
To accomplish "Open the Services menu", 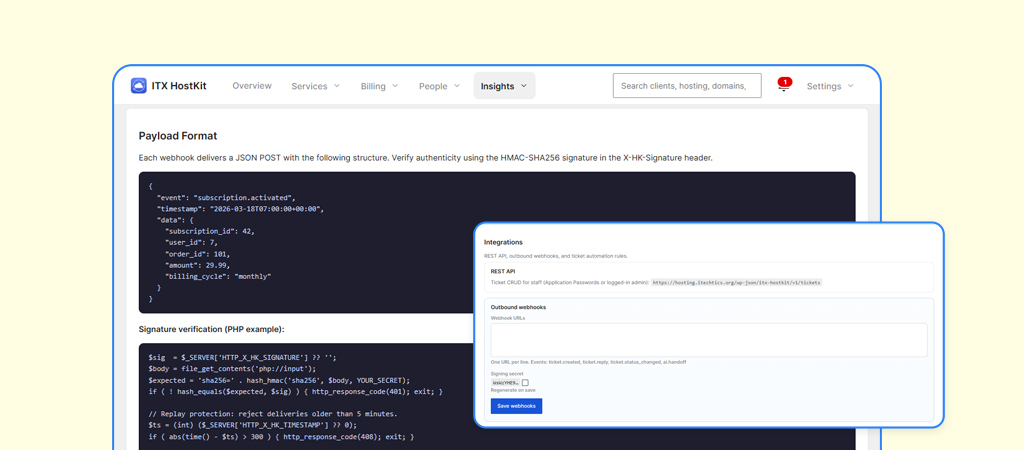I will coord(315,86).
